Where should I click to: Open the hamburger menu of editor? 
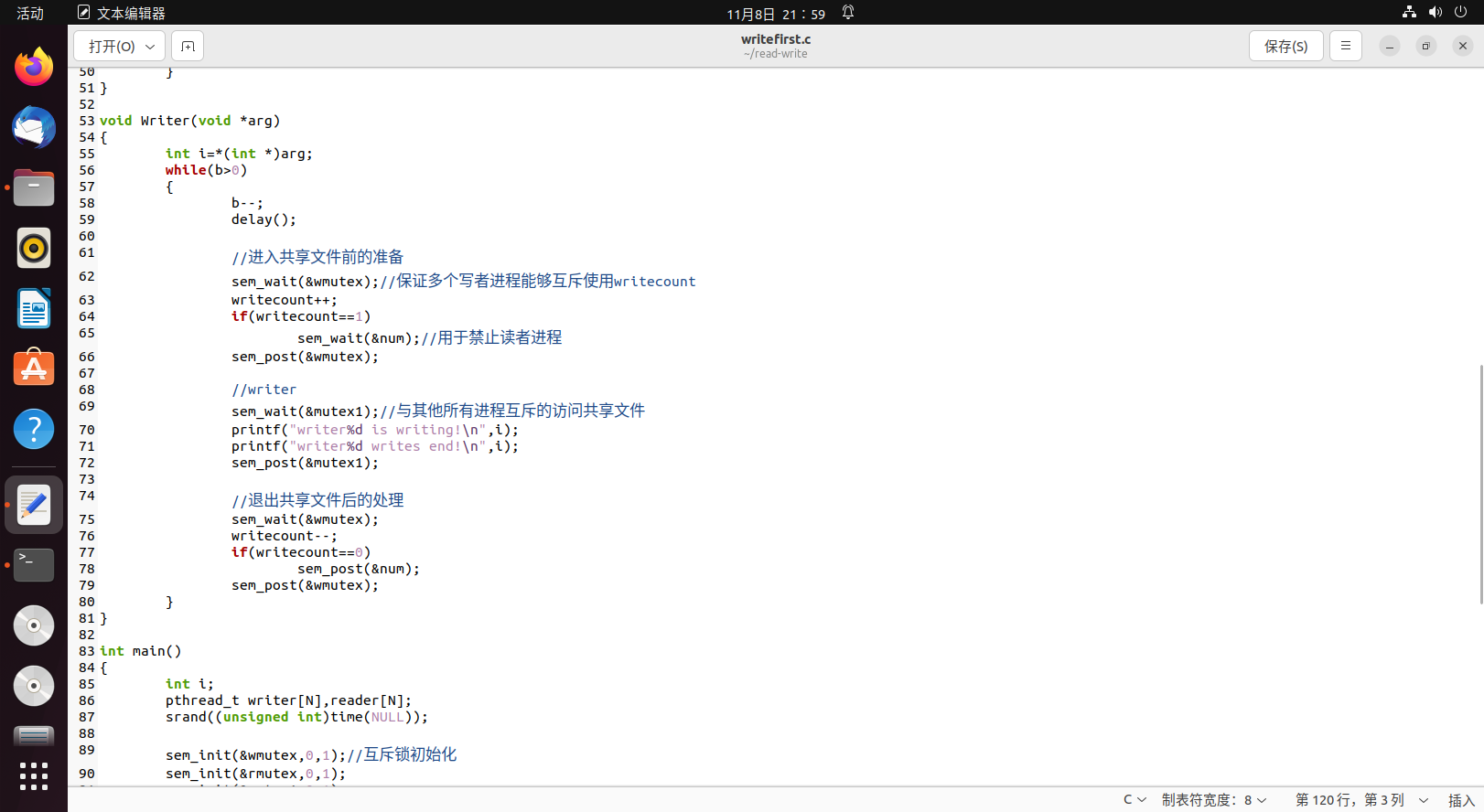click(1345, 46)
